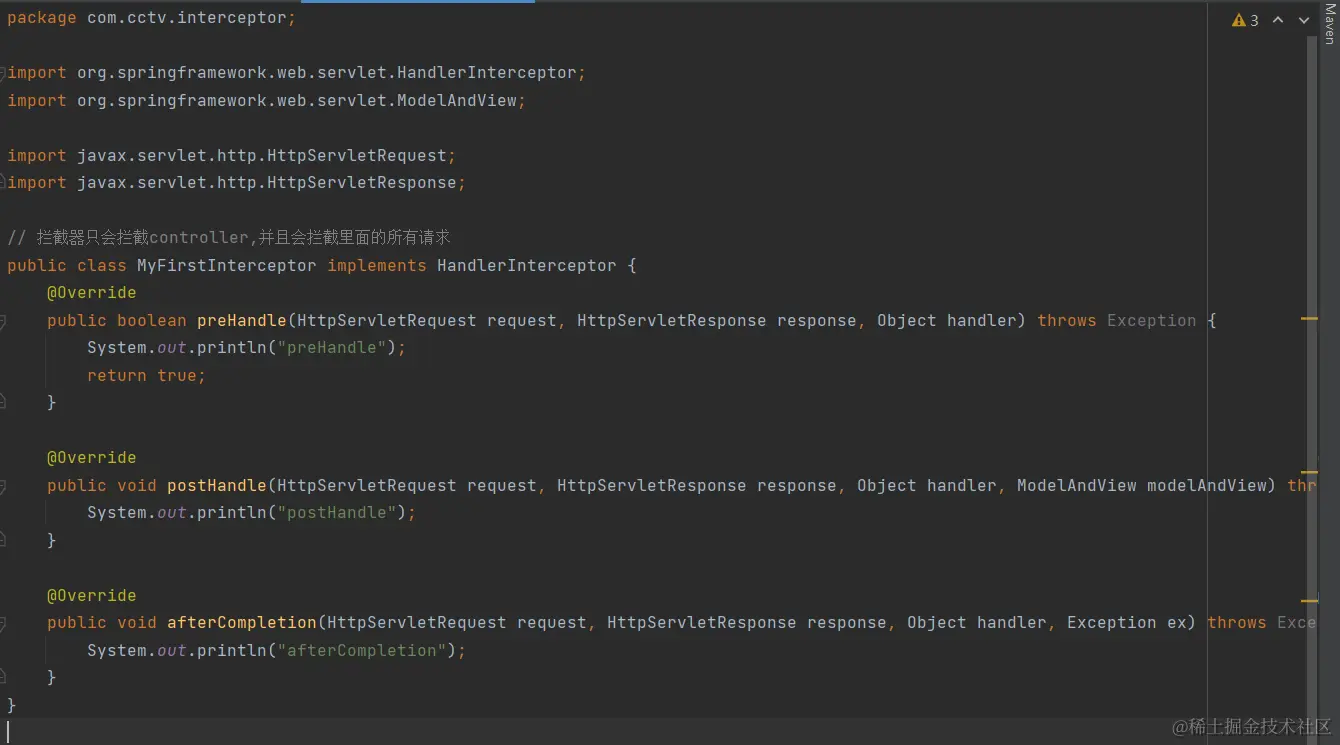The image size is (1340, 745).
Task: Click warning stripe mark for postHandle method
Action: (x=1309, y=472)
